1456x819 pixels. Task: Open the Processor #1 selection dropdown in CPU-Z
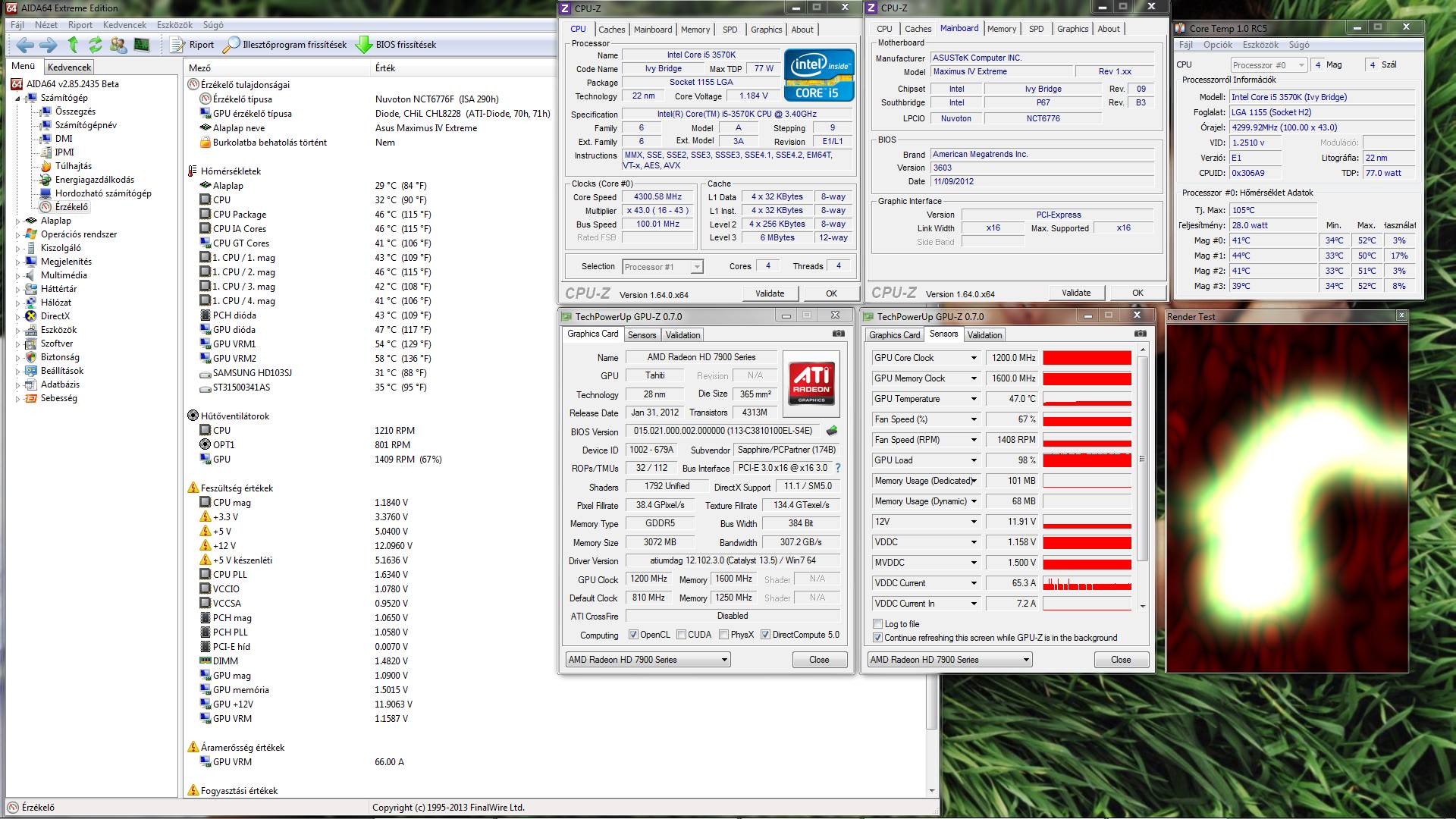coord(662,267)
